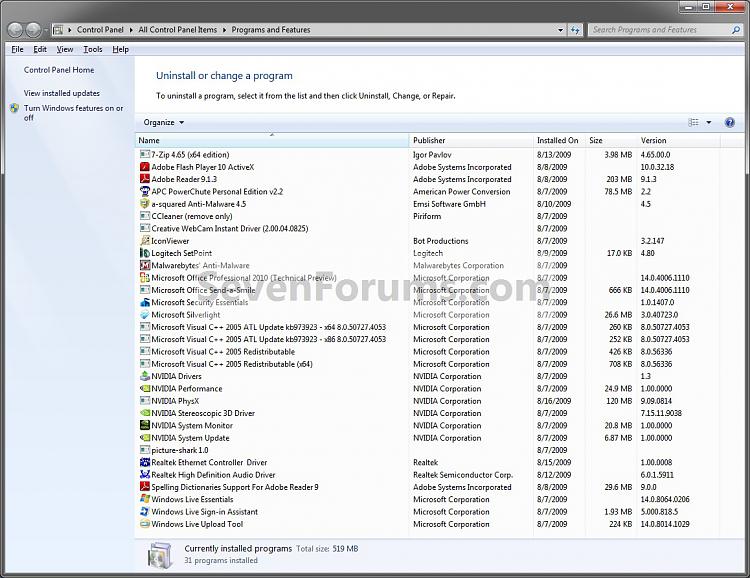This screenshot has width=750, height=578.
Task: Click the IconViewer program icon
Action: [144, 241]
